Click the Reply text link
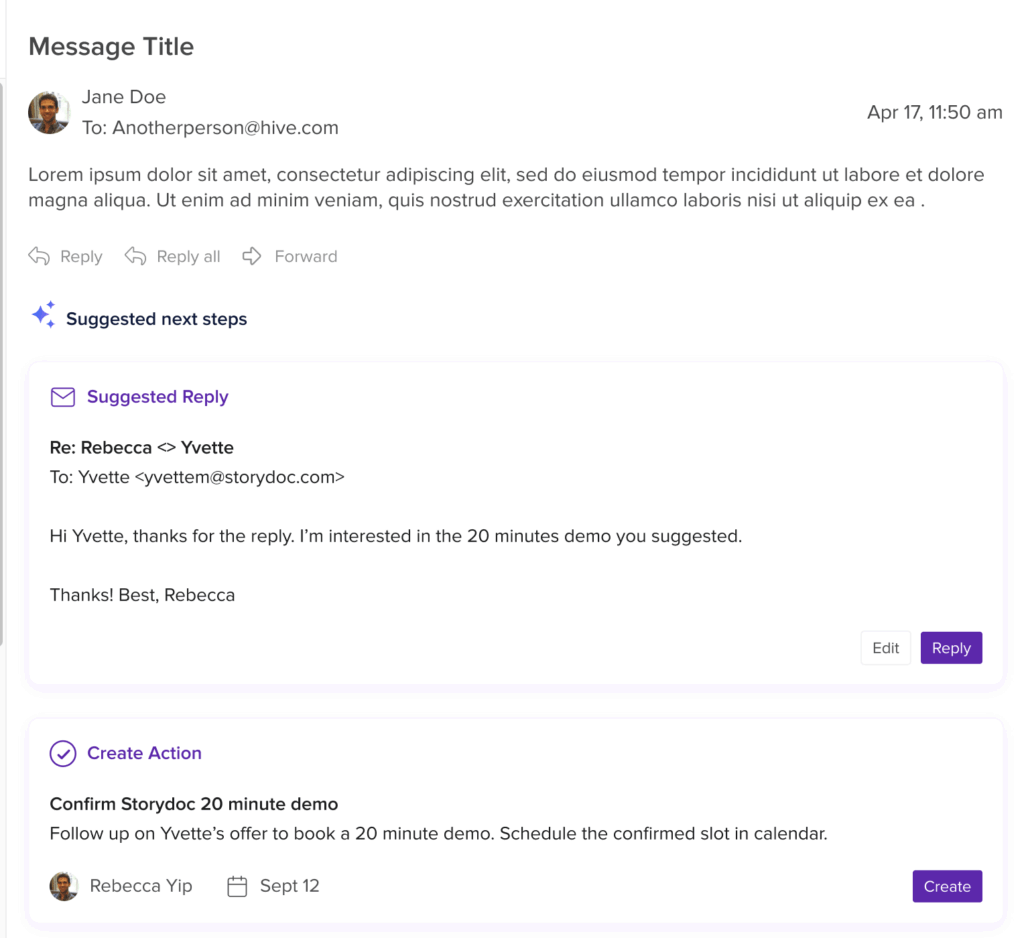This screenshot has height=938, width=1024. tap(81, 257)
